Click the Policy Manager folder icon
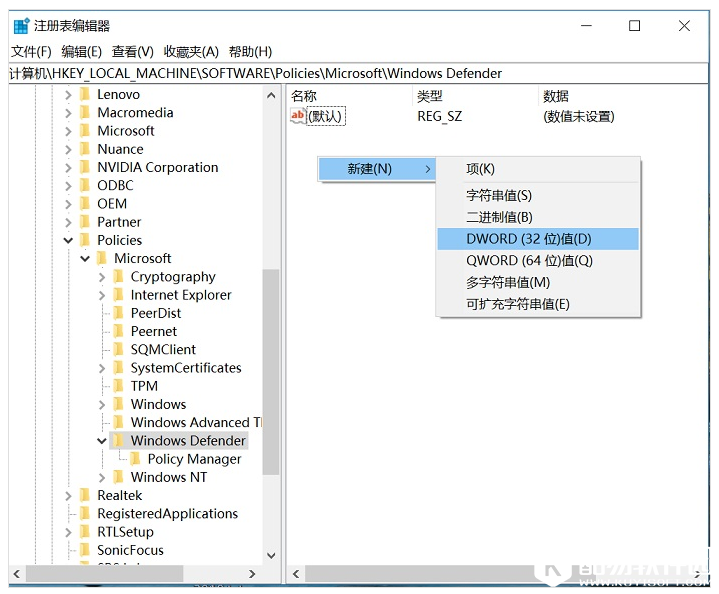The height and width of the screenshot is (594, 719). pyautogui.click(x=135, y=459)
